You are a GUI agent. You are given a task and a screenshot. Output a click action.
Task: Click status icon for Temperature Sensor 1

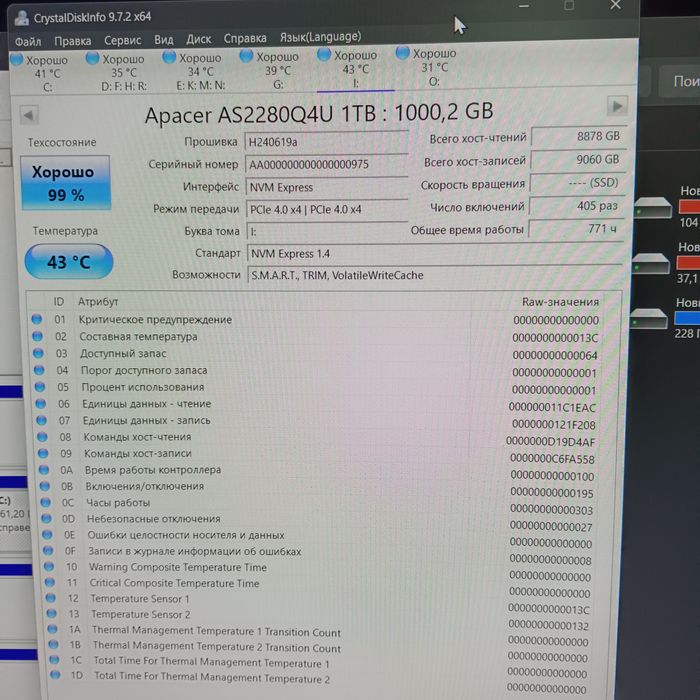[x=50, y=598]
